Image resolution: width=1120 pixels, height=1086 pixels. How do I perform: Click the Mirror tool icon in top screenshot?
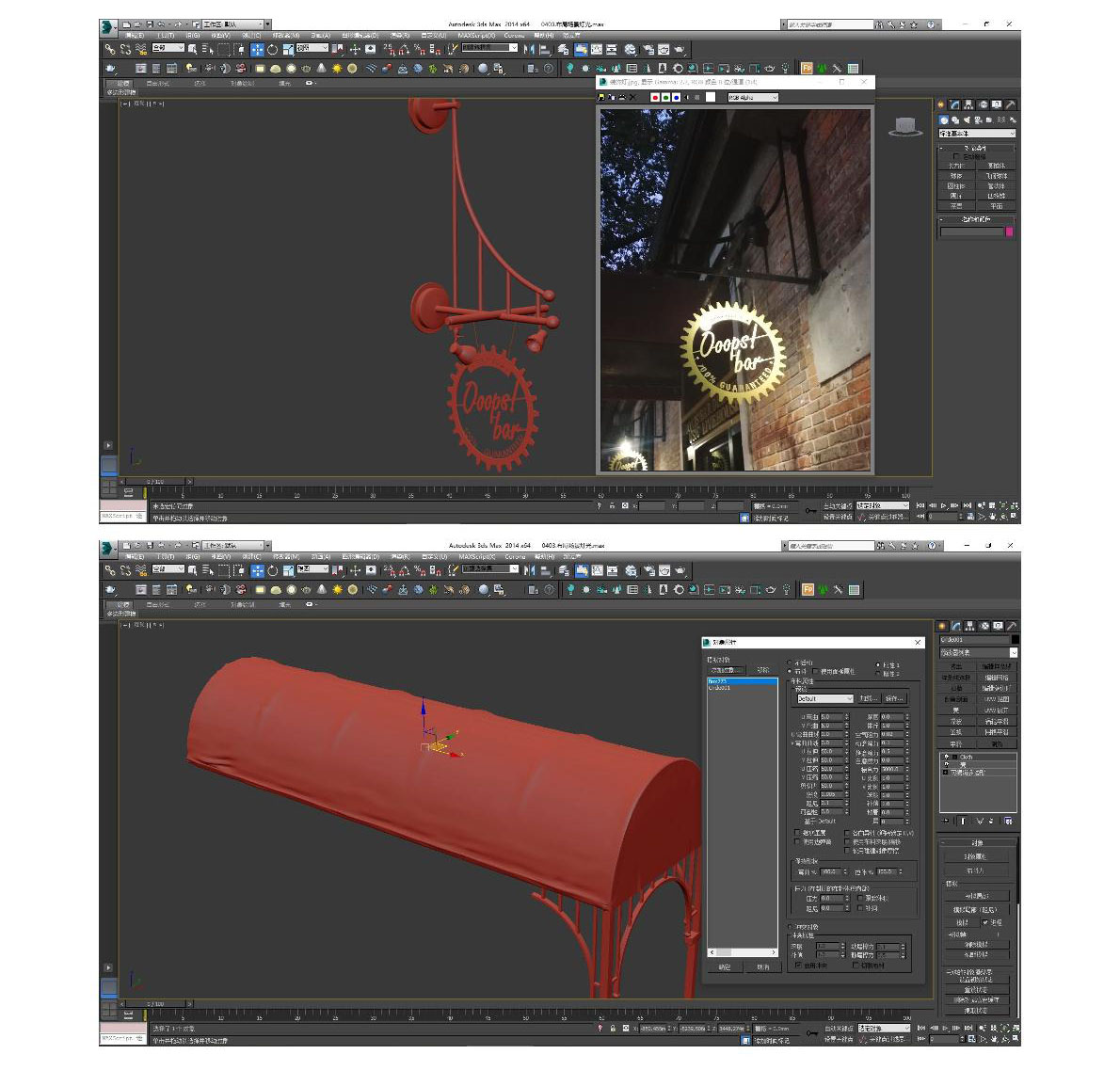529,49
